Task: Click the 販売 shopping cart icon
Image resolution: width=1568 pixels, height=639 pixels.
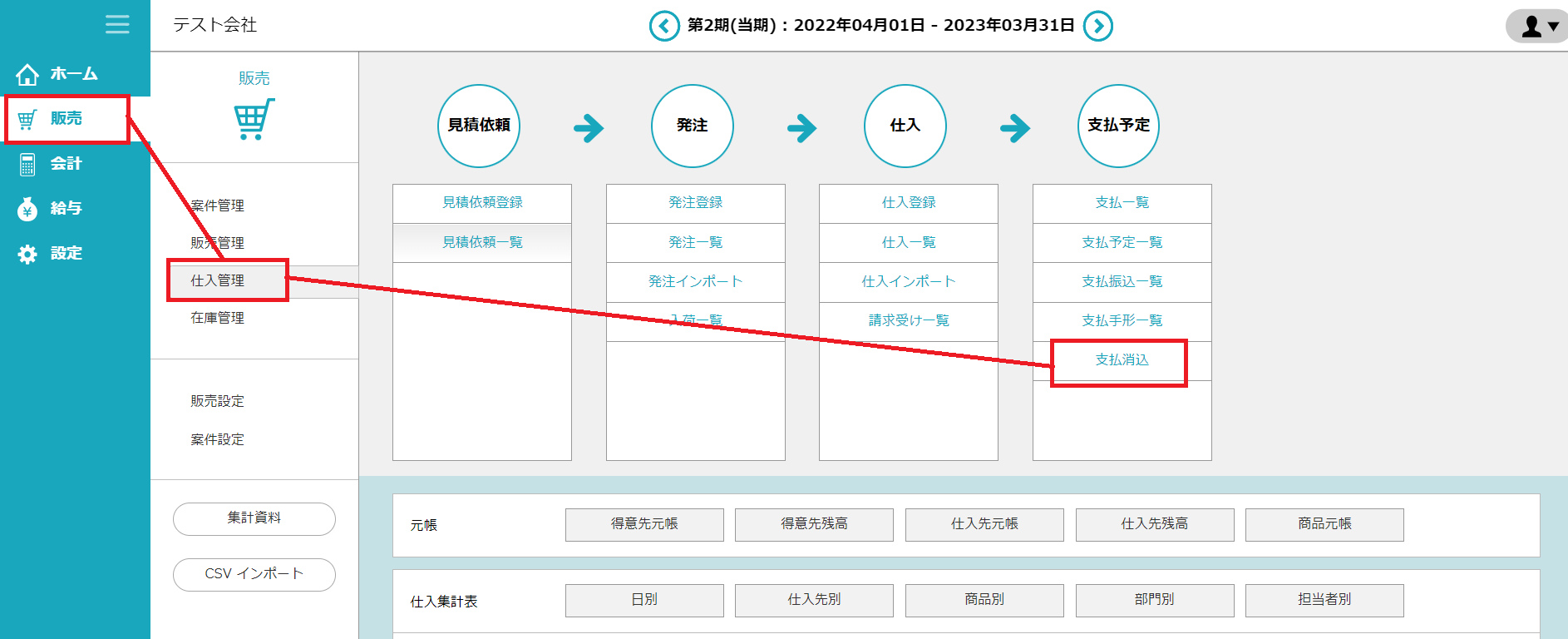Action: click(x=254, y=120)
